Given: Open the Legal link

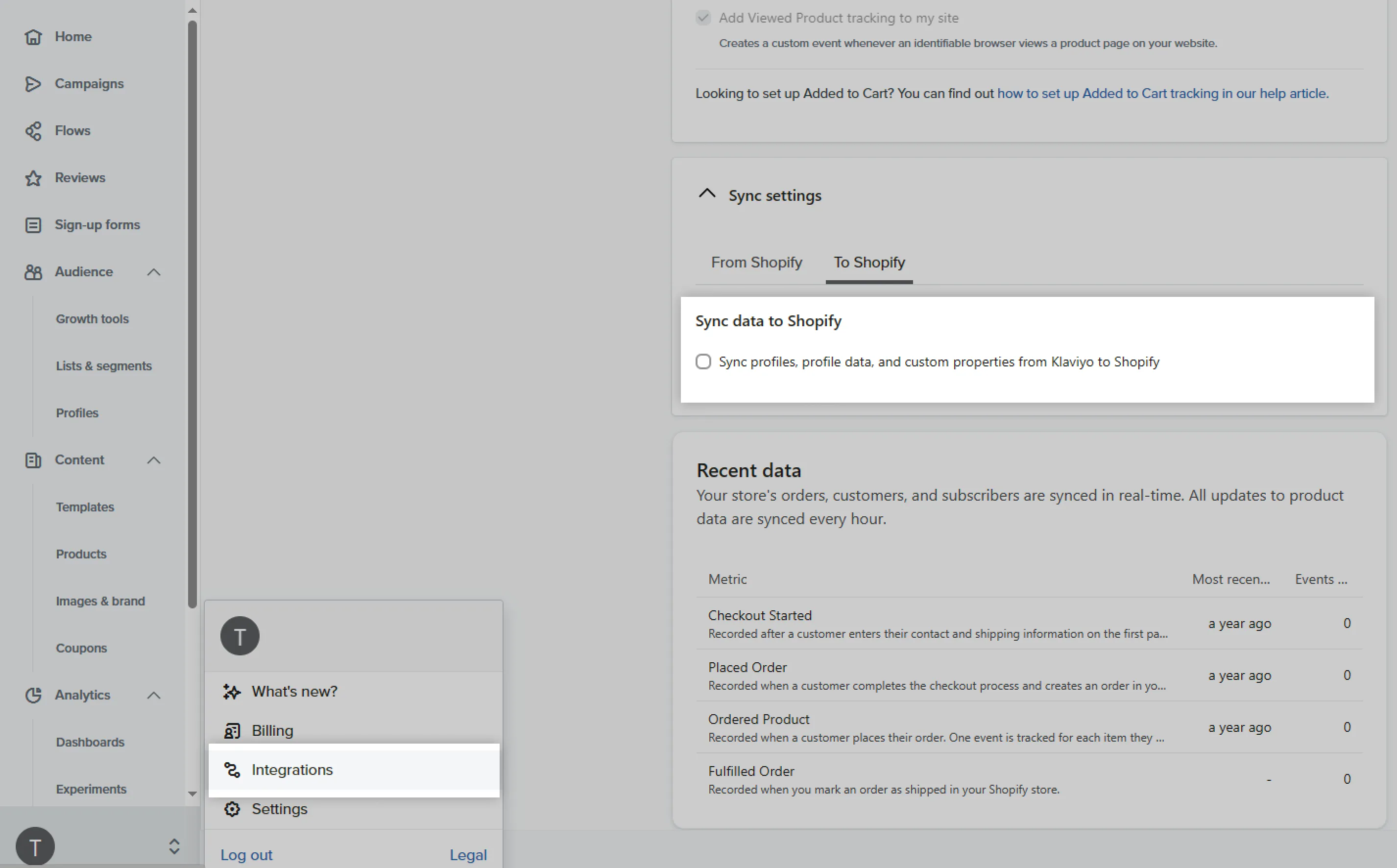Looking at the screenshot, I should [x=468, y=855].
